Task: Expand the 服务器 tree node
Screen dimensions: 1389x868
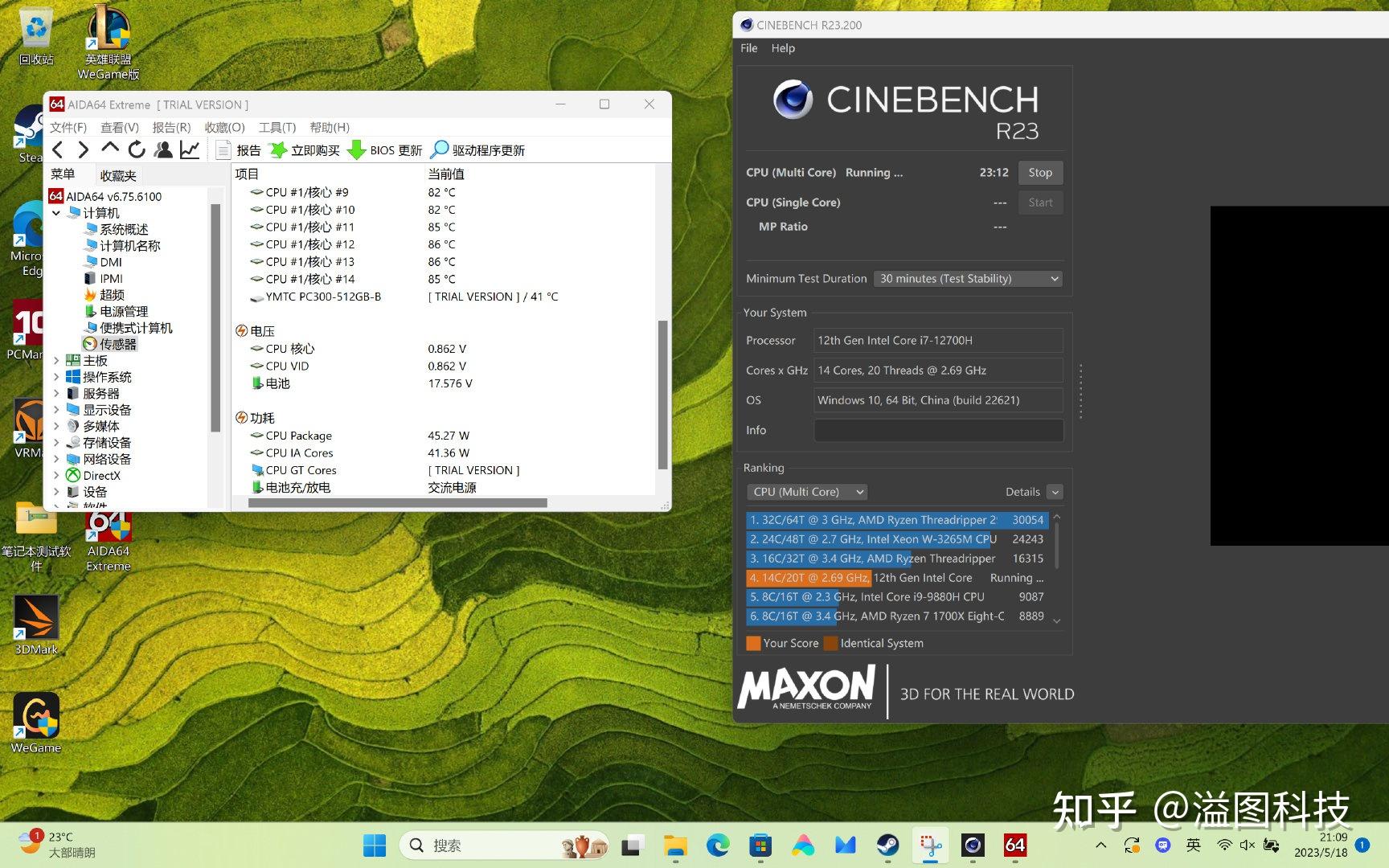Action: [56, 394]
